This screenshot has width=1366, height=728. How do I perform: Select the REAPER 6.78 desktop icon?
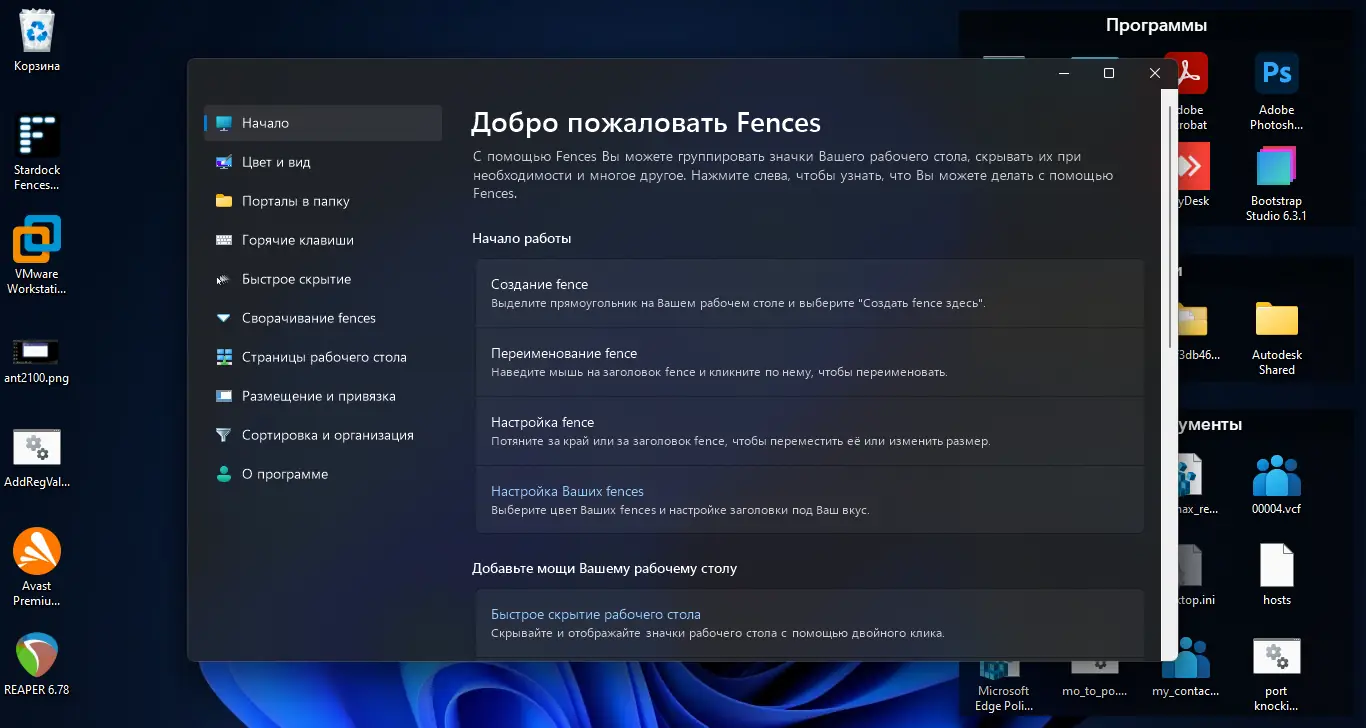click(x=37, y=663)
